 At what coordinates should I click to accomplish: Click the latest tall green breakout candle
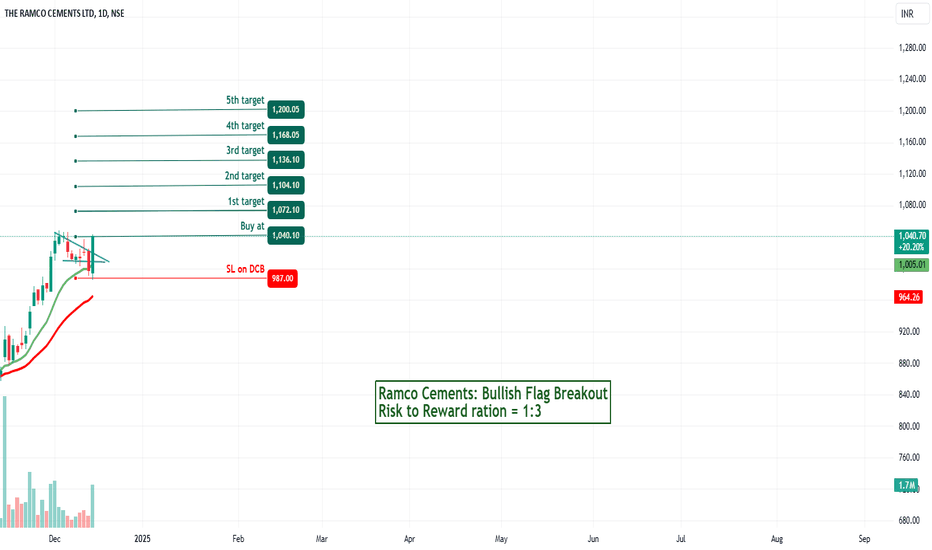(x=93, y=254)
